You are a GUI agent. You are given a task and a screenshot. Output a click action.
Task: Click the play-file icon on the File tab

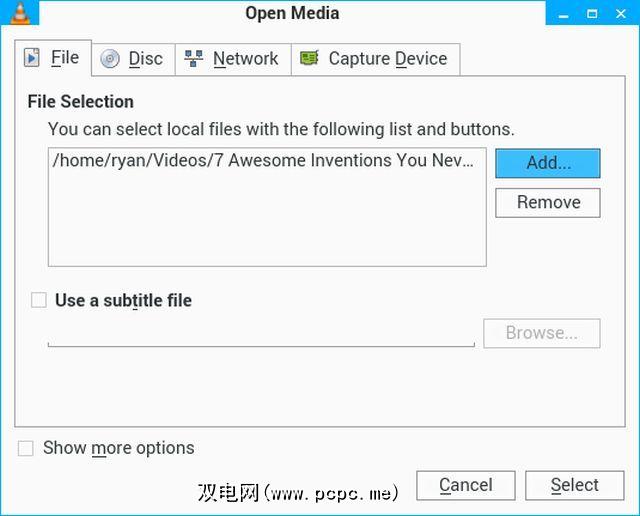(x=32, y=58)
